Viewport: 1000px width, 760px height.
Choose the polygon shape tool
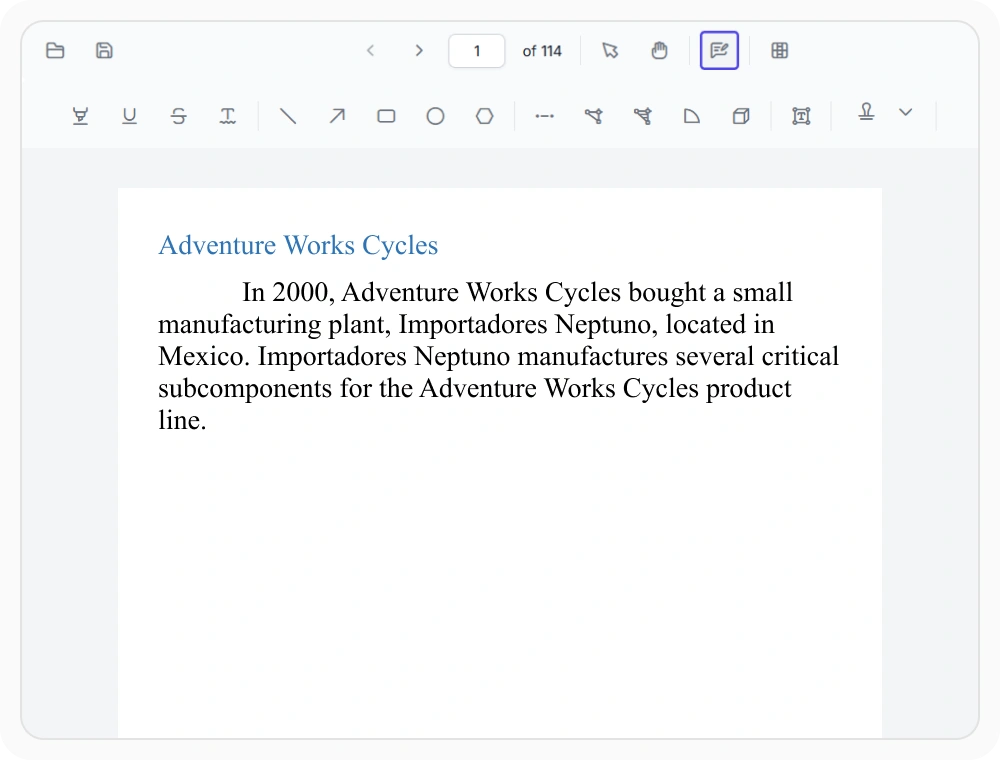(x=485, y=116)
